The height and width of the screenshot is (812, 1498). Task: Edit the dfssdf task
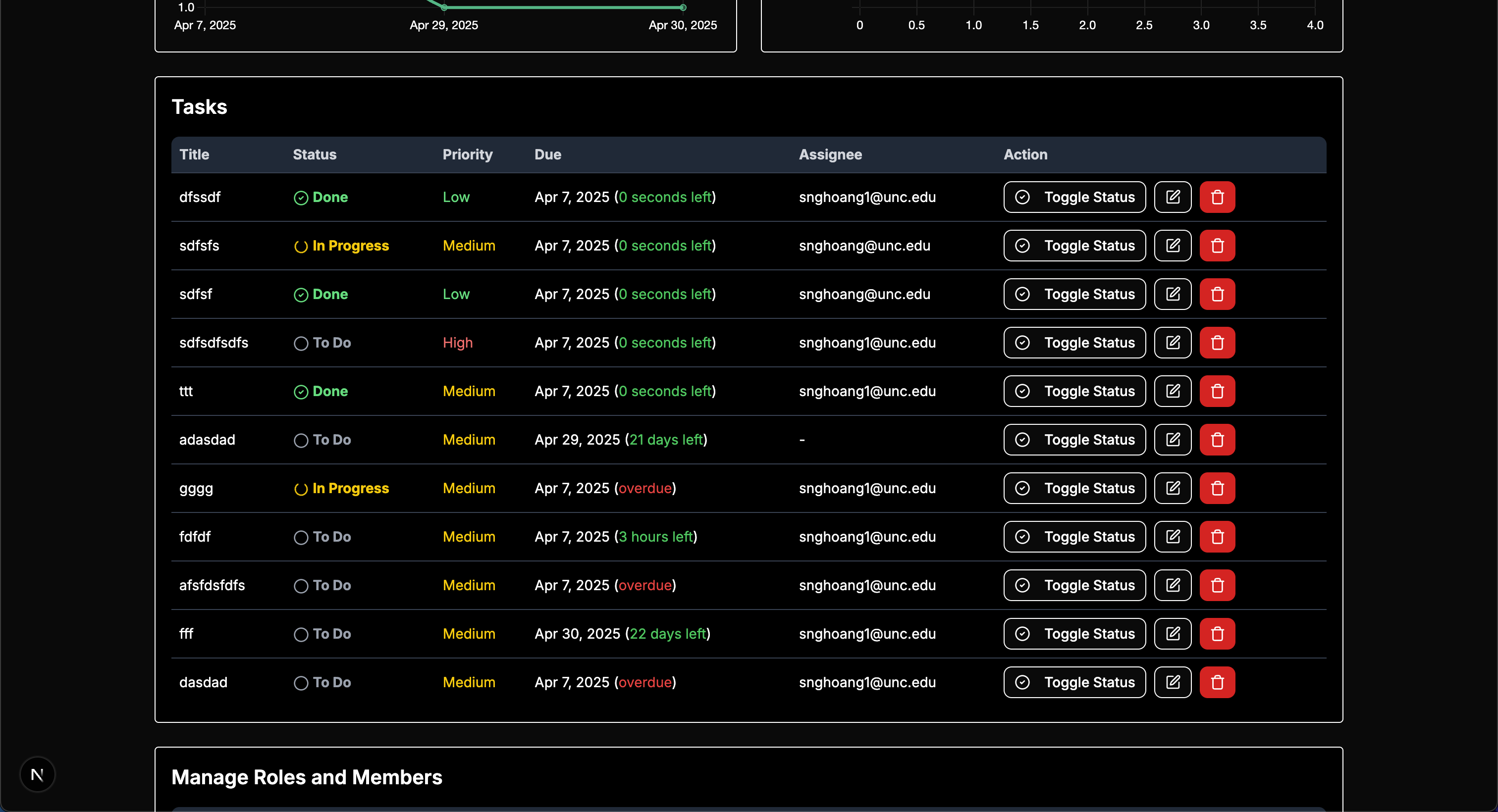(1173, 197)
